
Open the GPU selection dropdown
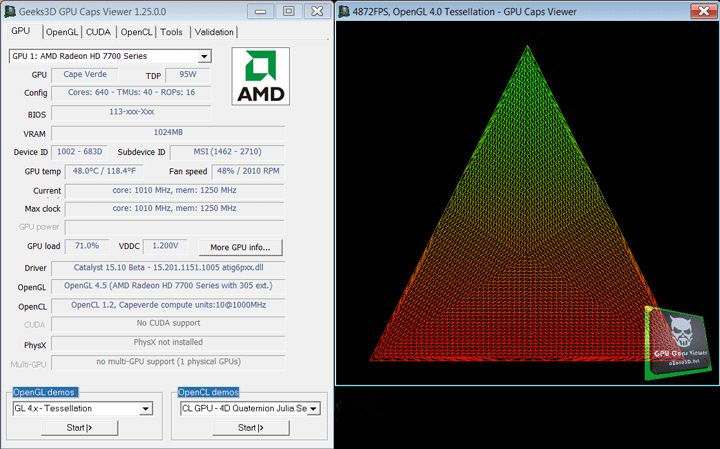pyautogui.click(x=204, y=56)
